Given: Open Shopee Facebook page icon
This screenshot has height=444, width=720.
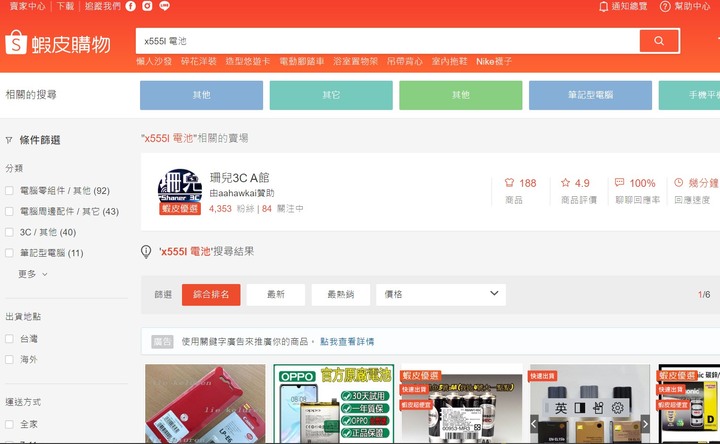Looking at the screenshot, I should 131,6.
